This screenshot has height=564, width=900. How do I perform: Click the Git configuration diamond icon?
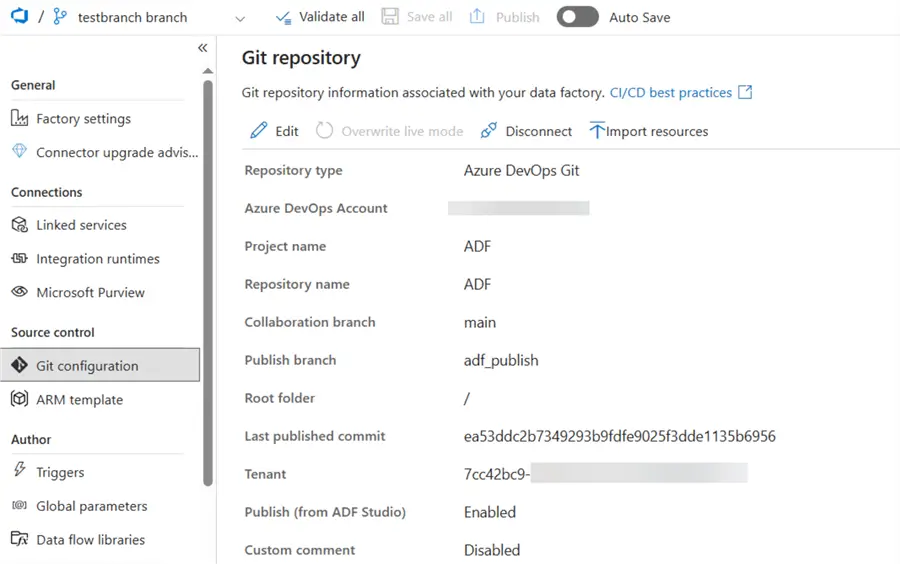20,365
